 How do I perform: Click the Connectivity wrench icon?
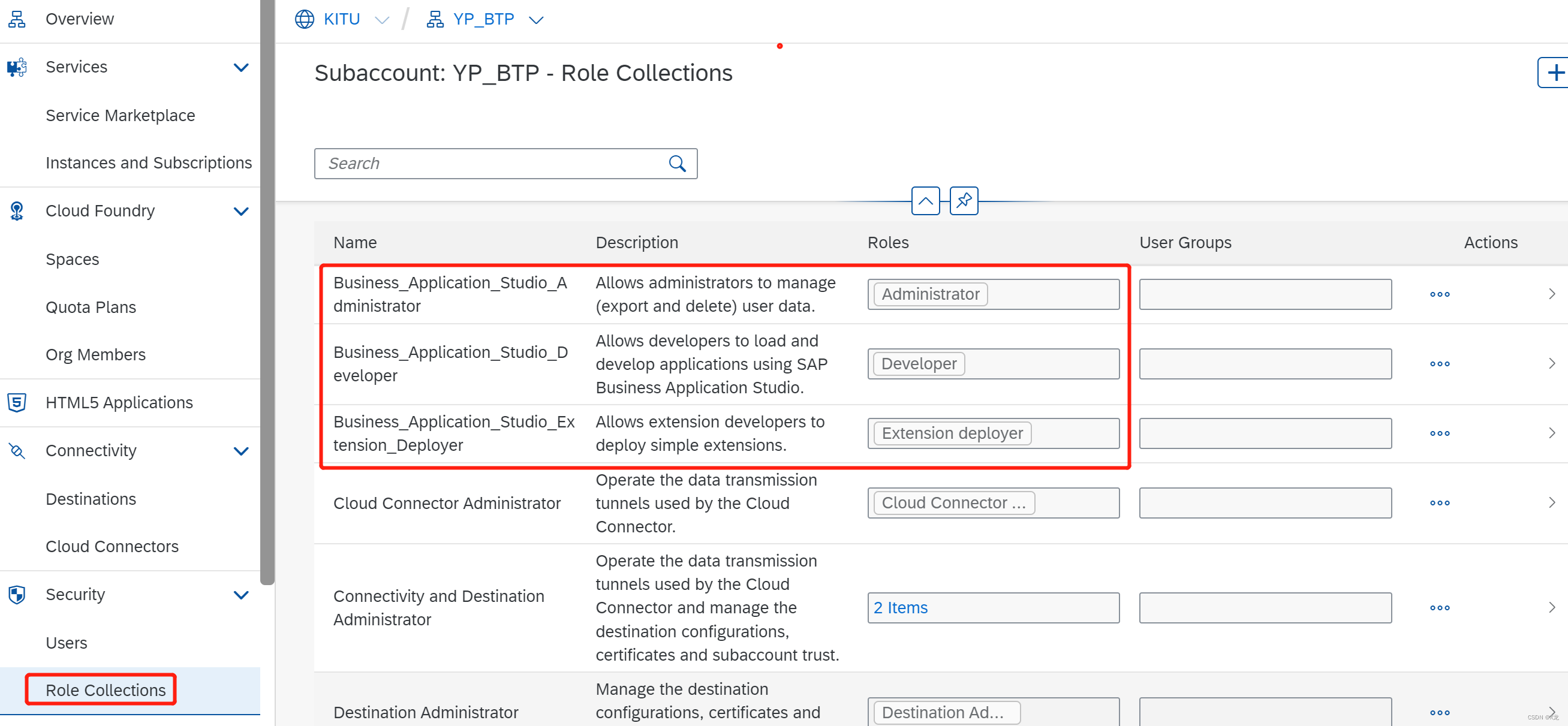tap(16, 451)
